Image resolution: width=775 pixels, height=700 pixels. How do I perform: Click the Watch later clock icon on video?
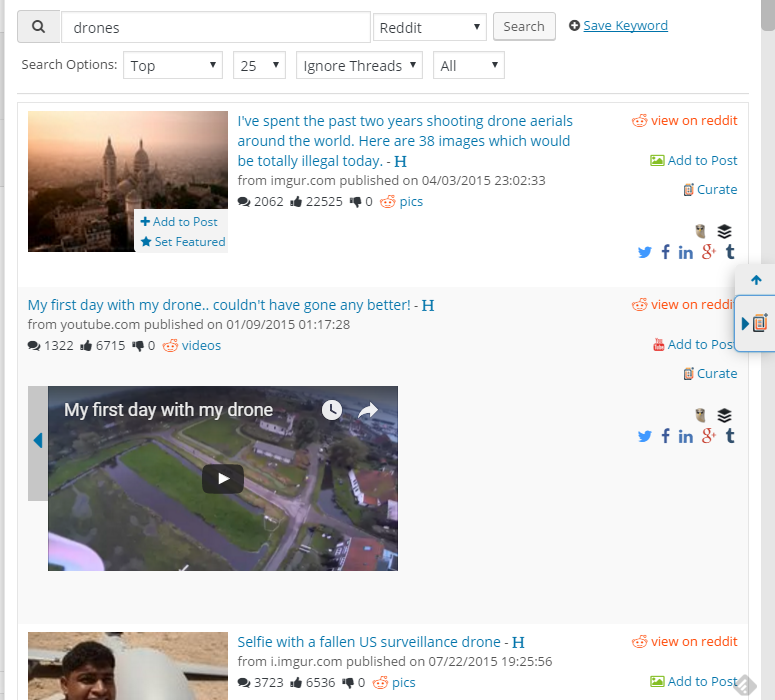pyautogui.click(x=332, y=410)
